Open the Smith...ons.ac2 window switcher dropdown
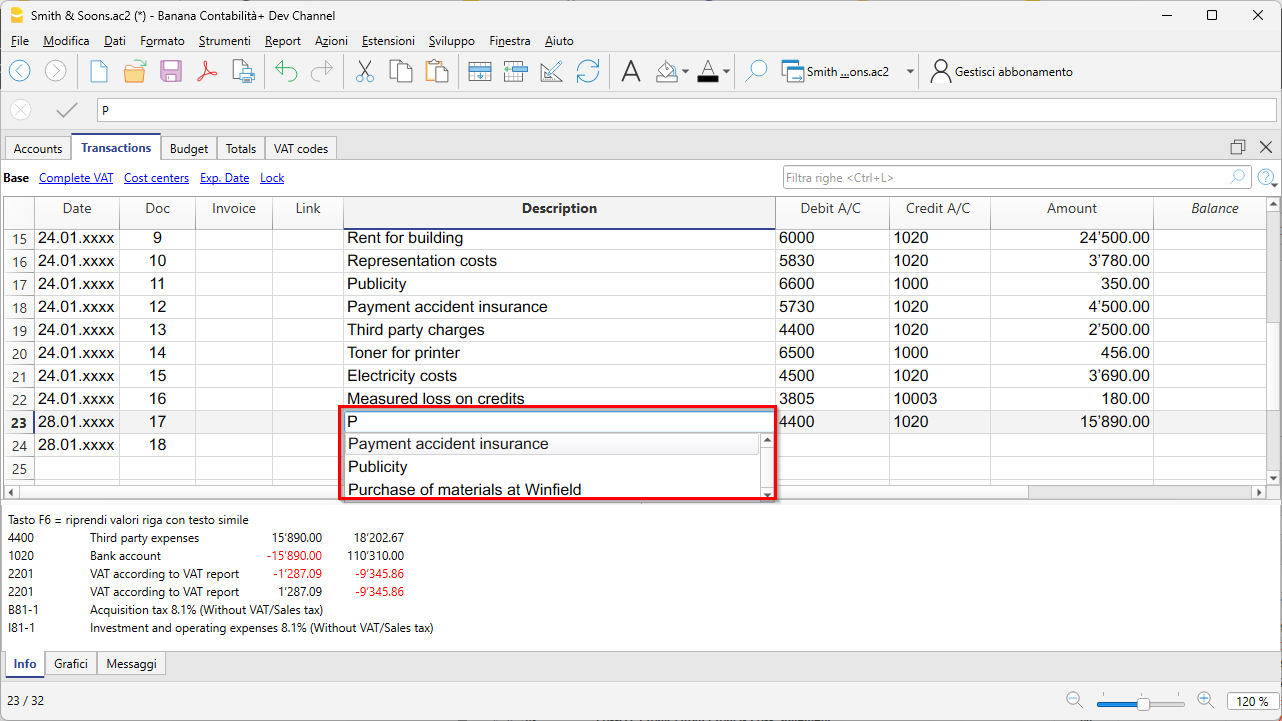The width and height of the screenshot is (1282, 721). coord(910,72)
